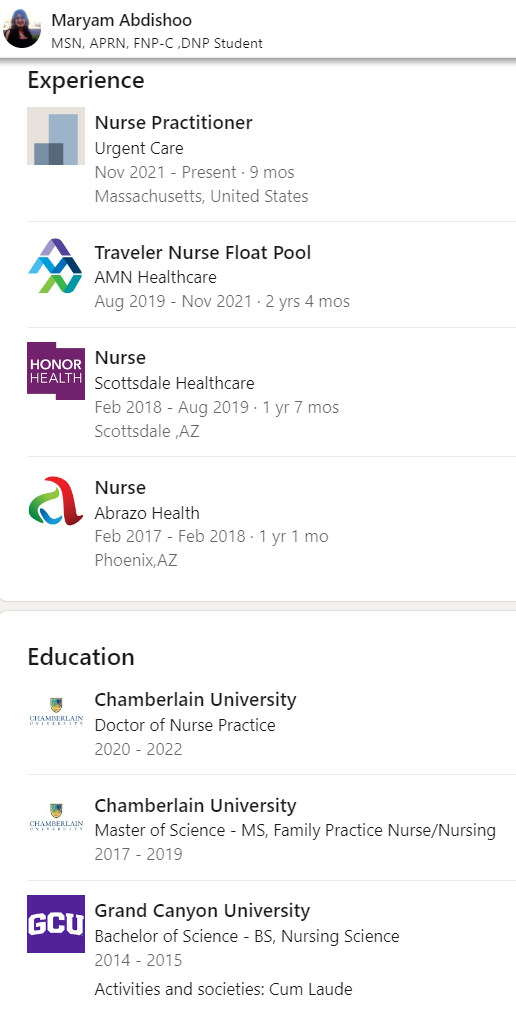Click the Master of Science Family Practice degree text
This screenshot has width=516, height=1011.
[295, 830]
